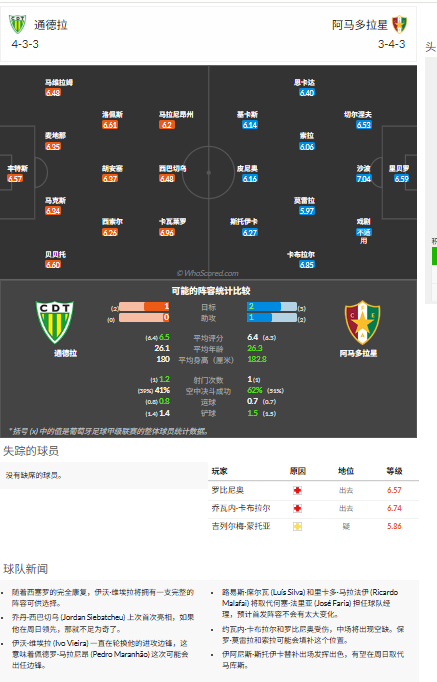
Task: Click large CDT Tondela logo in stats
Action: point(55,322)
